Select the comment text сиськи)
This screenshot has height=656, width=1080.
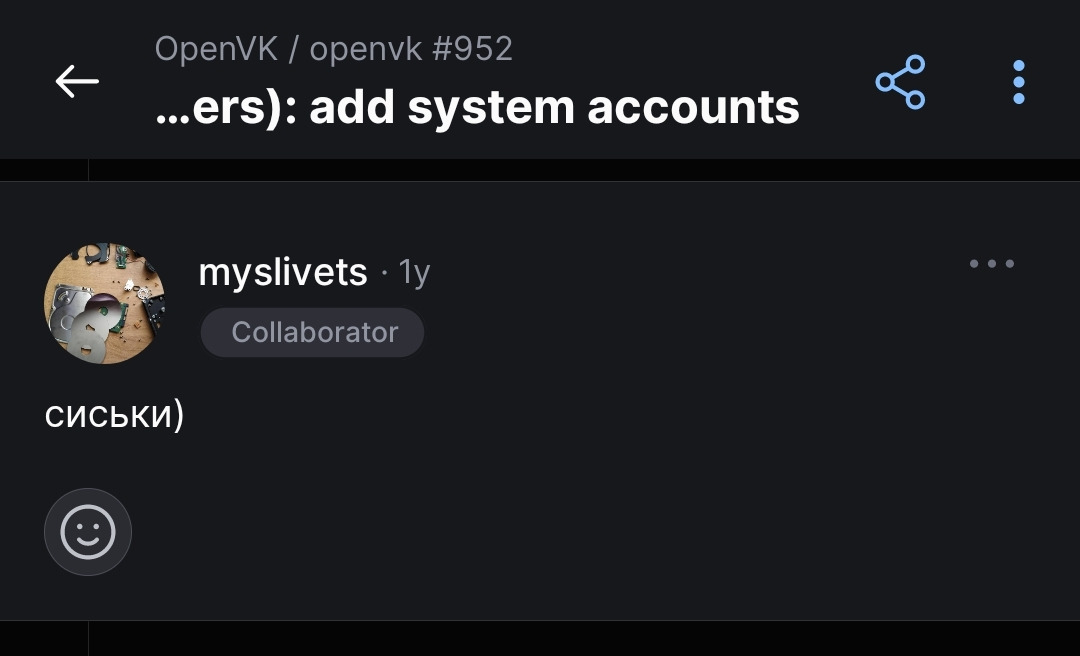click(x=114, y=415)
